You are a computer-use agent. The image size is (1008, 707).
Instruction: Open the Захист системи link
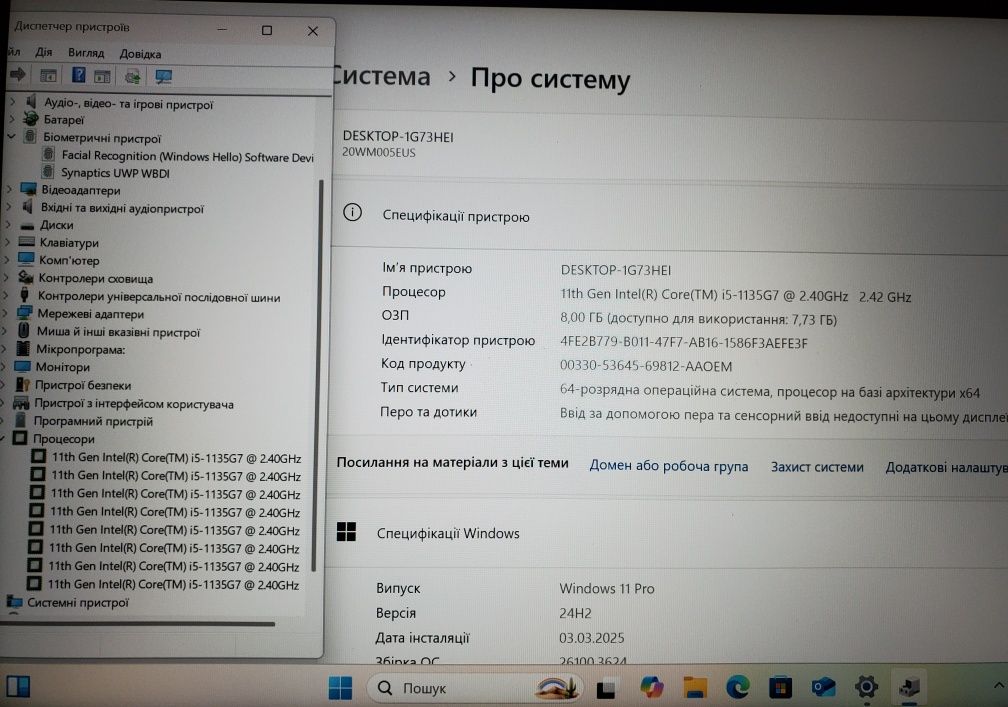pyautogui.click(x=817, y=467)
